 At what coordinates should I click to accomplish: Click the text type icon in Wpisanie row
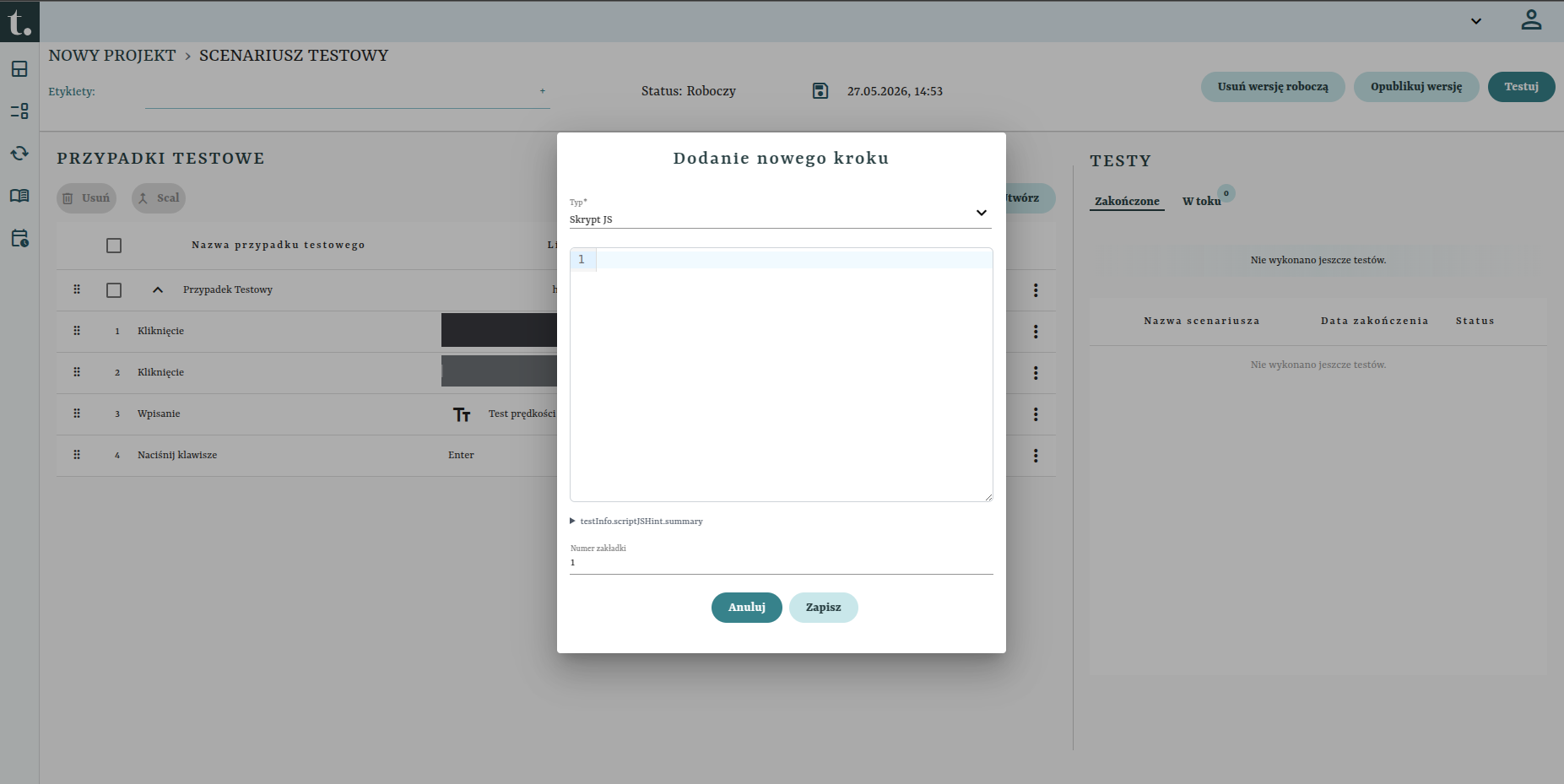(x=462, y=414)
